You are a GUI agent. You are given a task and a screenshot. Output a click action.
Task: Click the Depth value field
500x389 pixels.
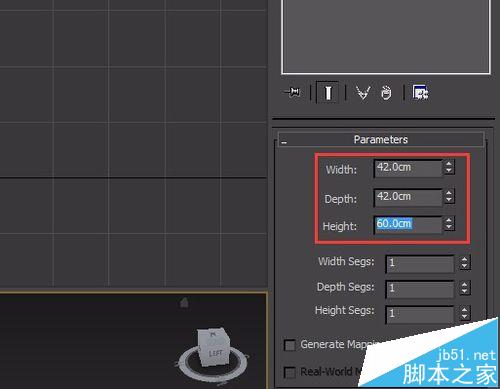[408, 197]
